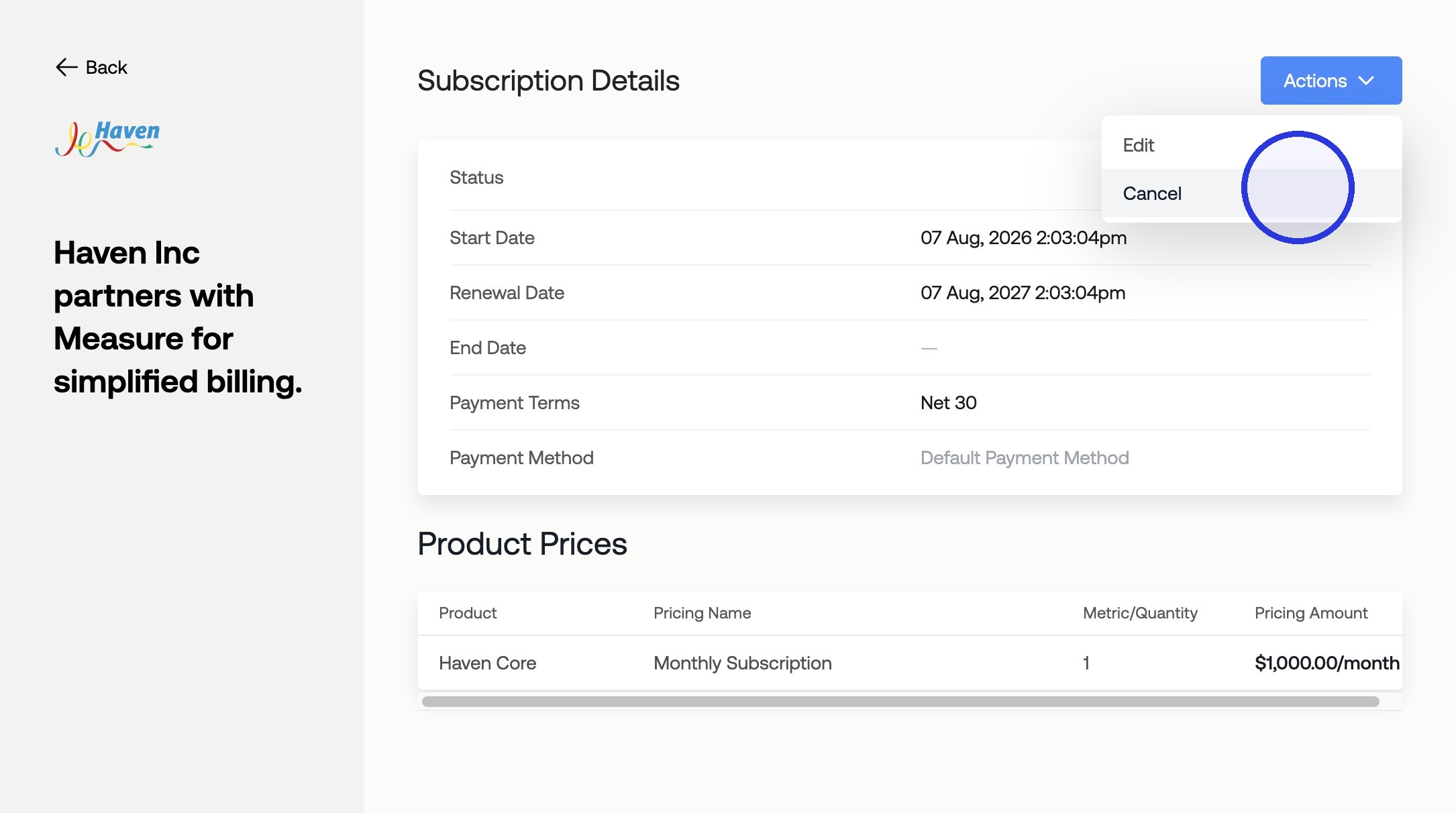Click the Status row label
The width and height of the screenshot is (1456, 813).
point(476,177)
